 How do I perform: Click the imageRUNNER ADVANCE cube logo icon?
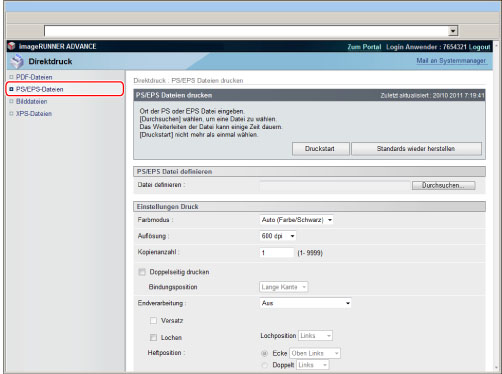(12, 46)
